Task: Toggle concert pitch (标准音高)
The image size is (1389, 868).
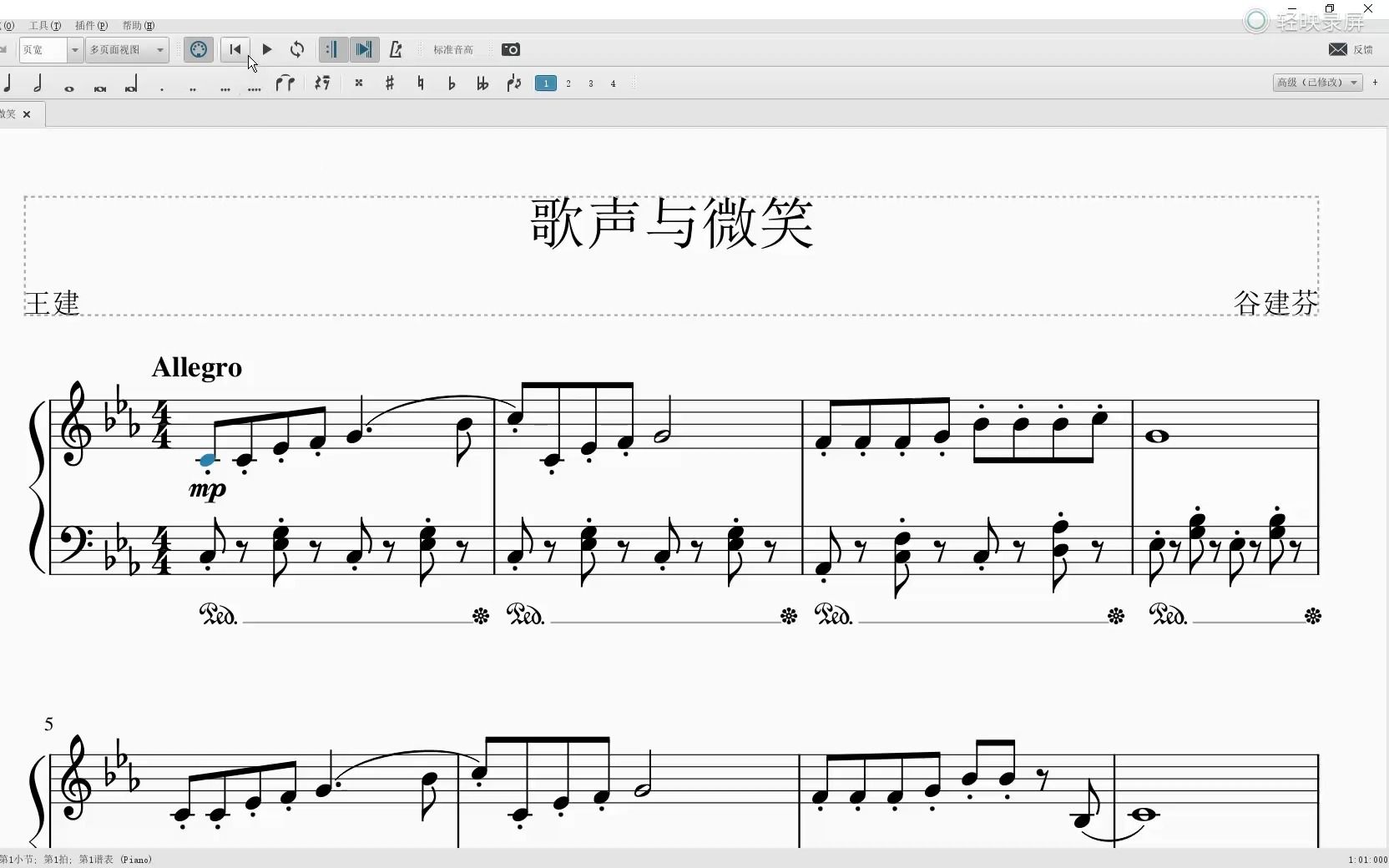Action: [453, 50]
